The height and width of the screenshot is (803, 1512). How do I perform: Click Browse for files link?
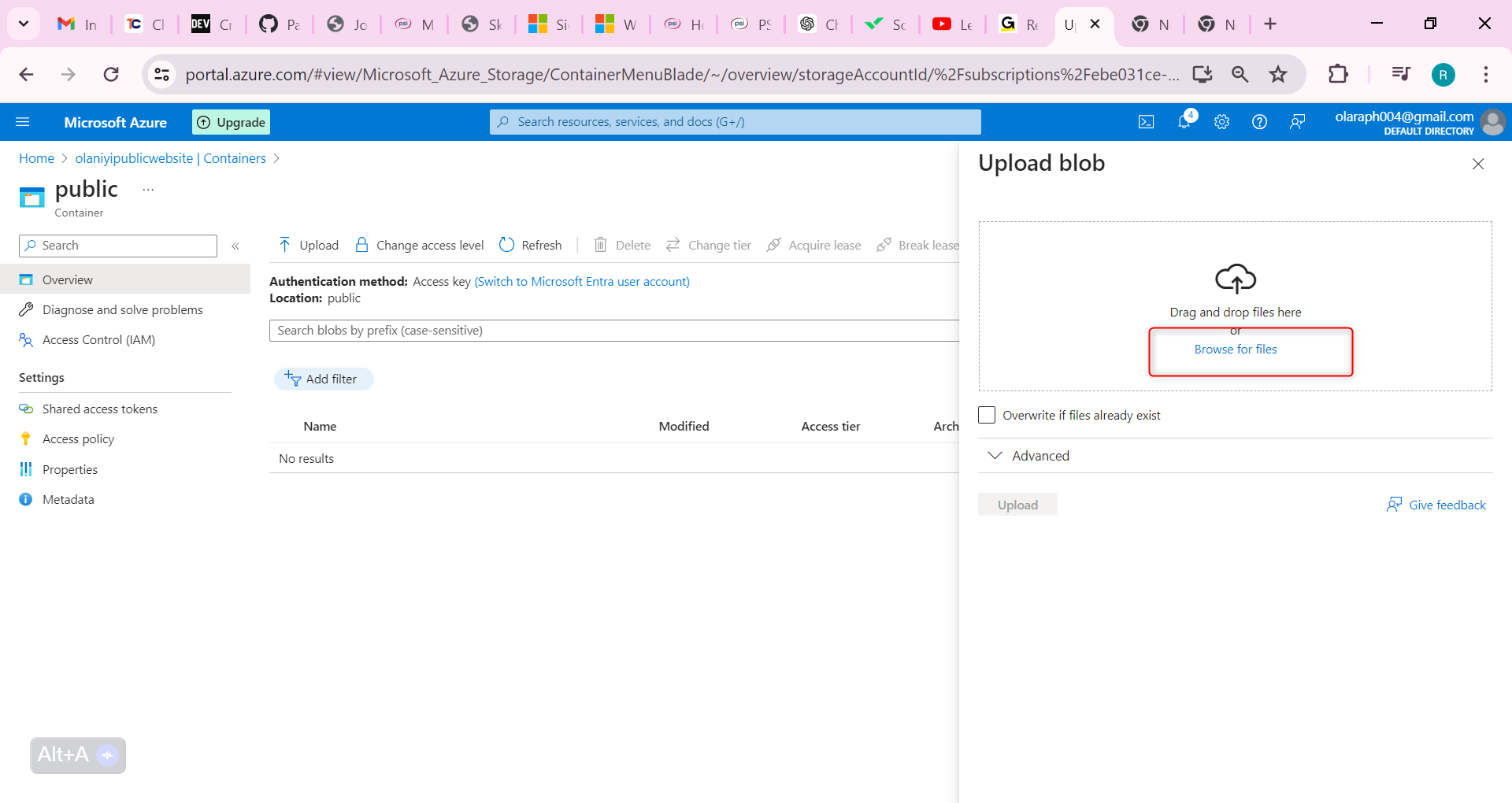1236,350
